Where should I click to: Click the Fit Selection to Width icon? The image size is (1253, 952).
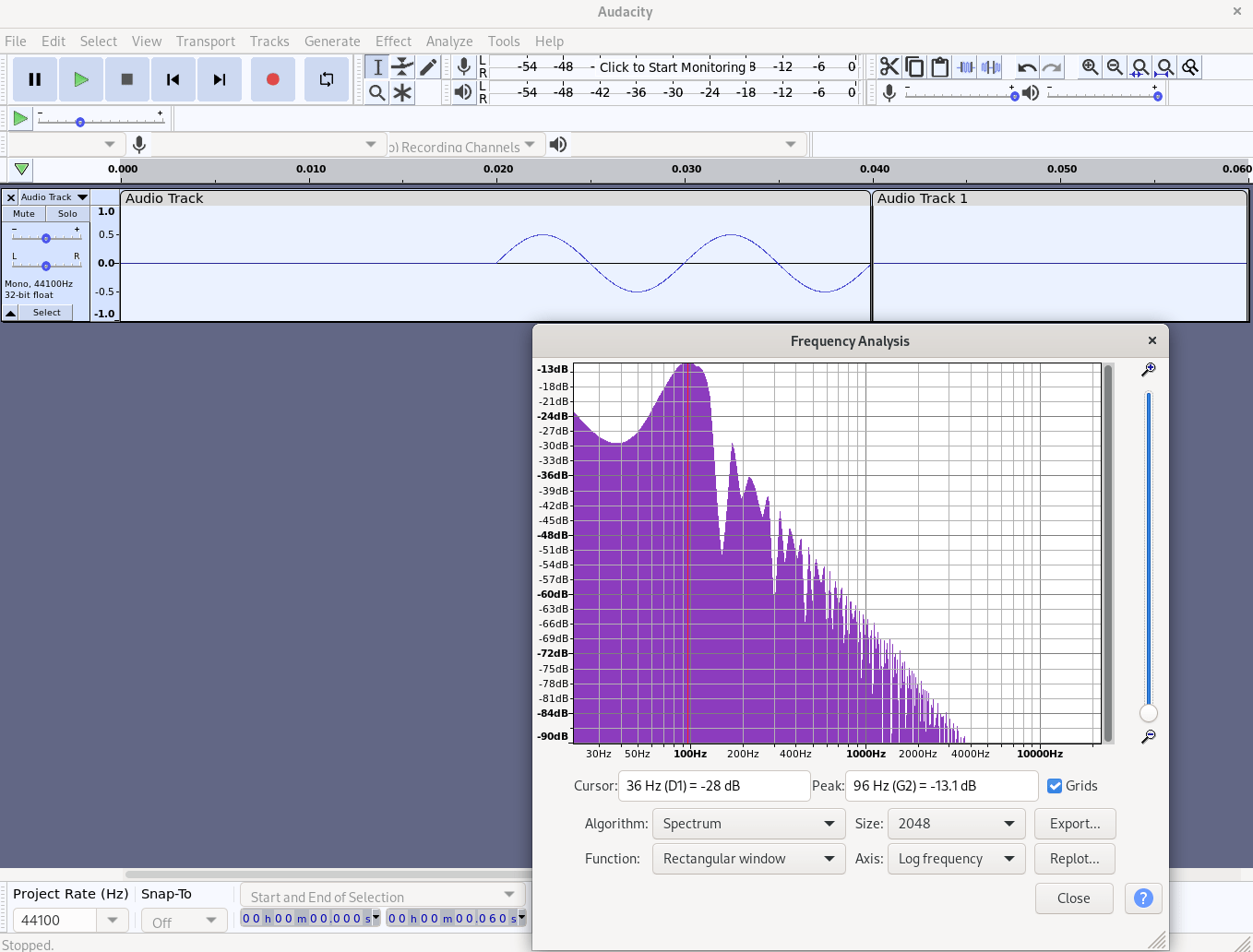tap(1140, 67)
